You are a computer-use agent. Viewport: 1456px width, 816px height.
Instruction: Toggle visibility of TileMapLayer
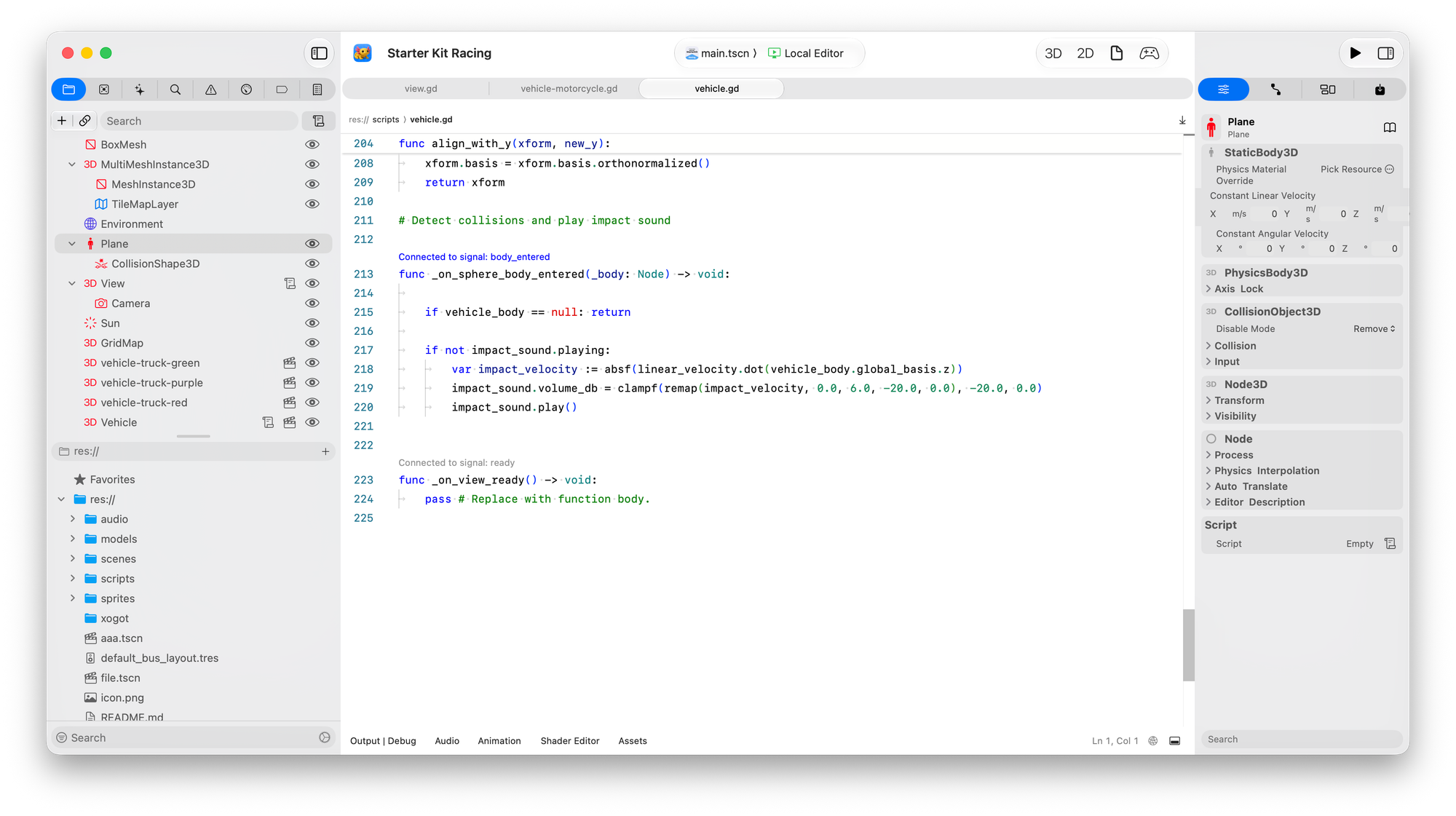(312, 205)
